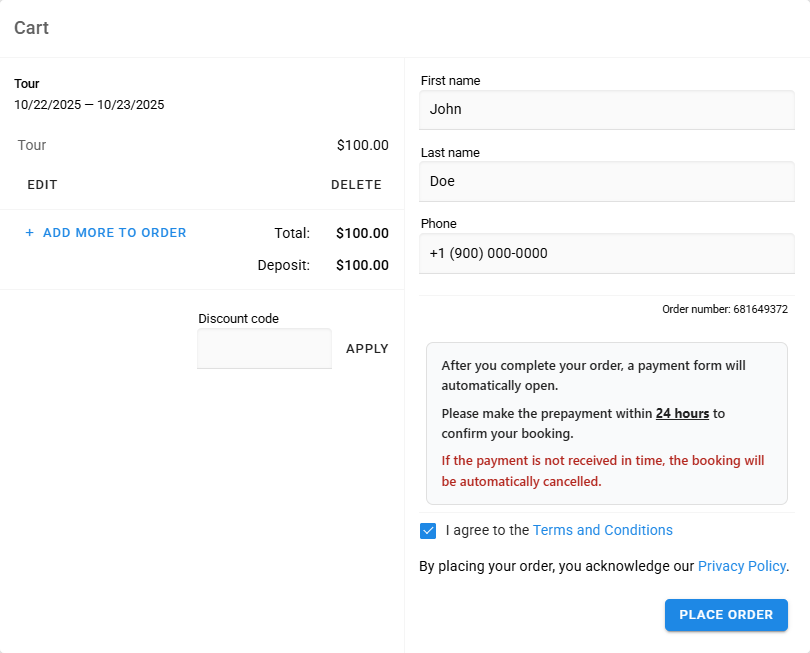Screen dimensions: 810x653
Task: Click the Deposit amount value
Action: [362, 265]
